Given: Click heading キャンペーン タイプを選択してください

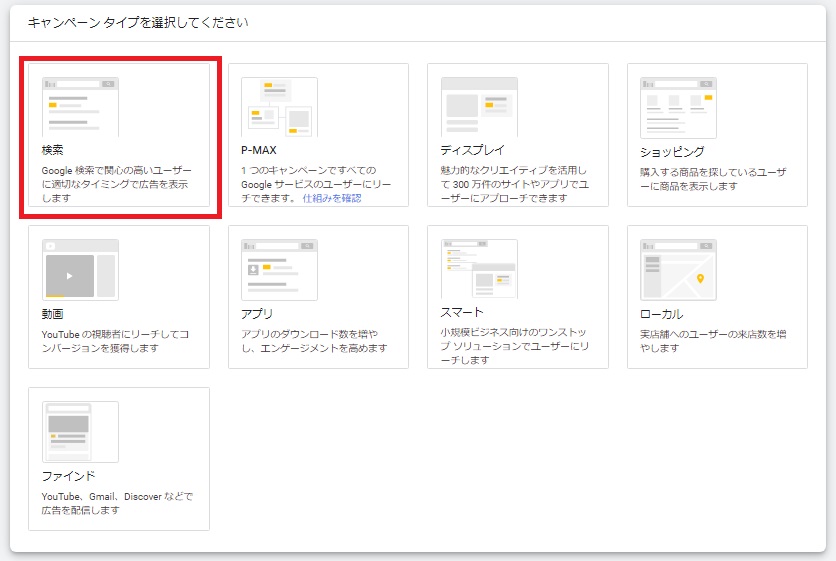Looking at the screenshot, I should (138, 23).
